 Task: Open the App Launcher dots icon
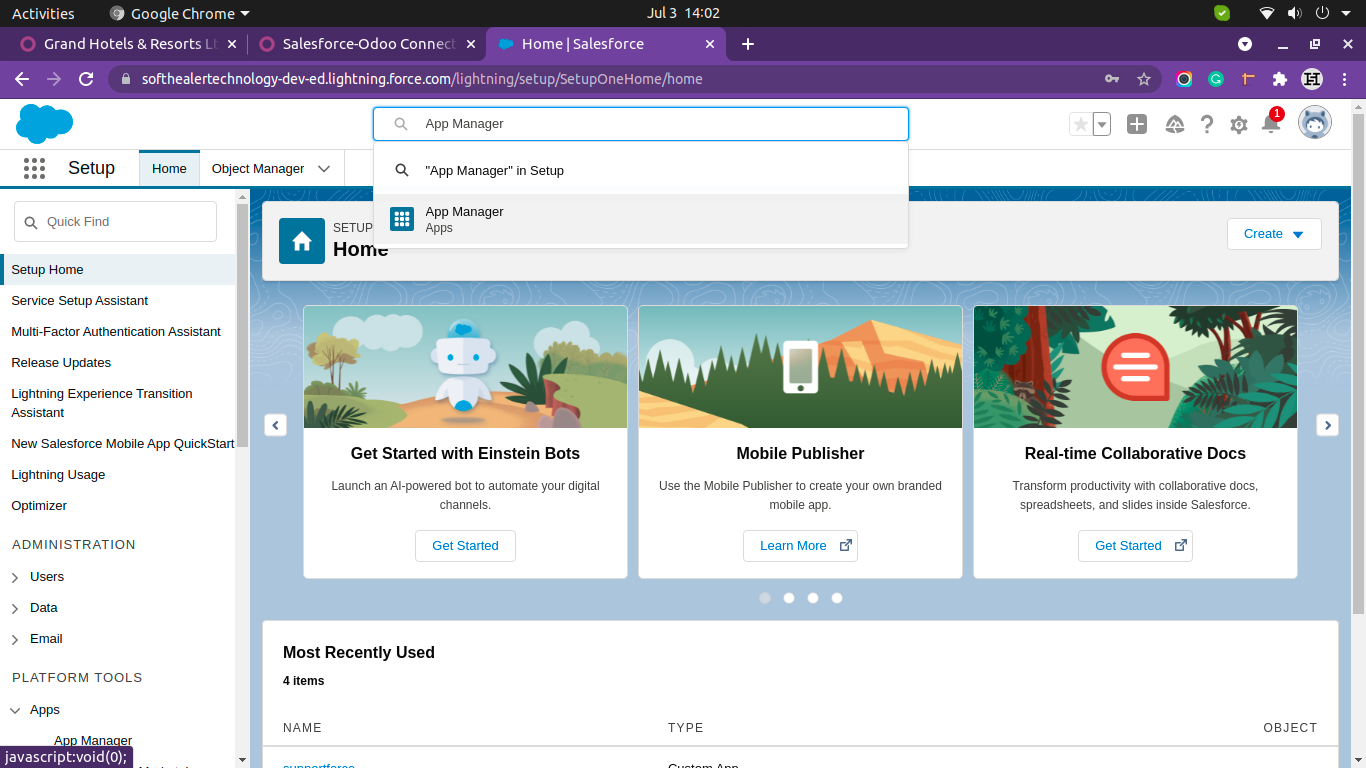[x=34, y=168]
